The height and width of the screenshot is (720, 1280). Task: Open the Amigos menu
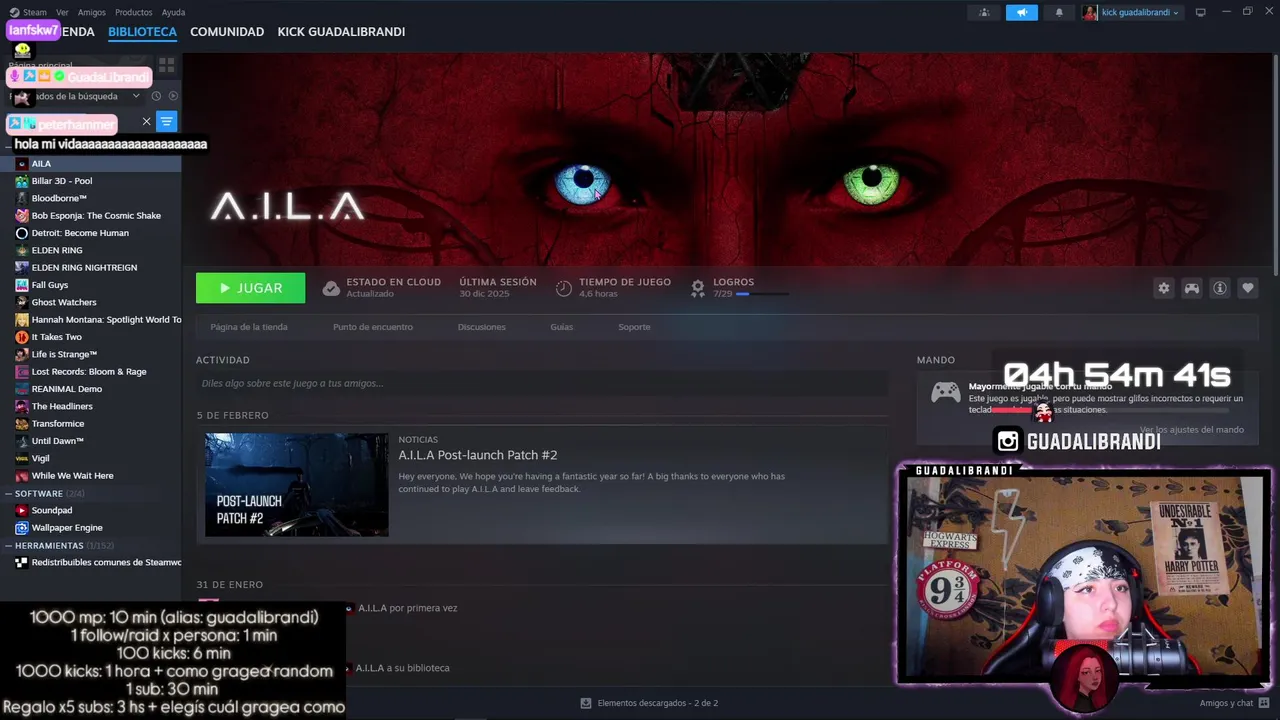(x=92, y=12)
